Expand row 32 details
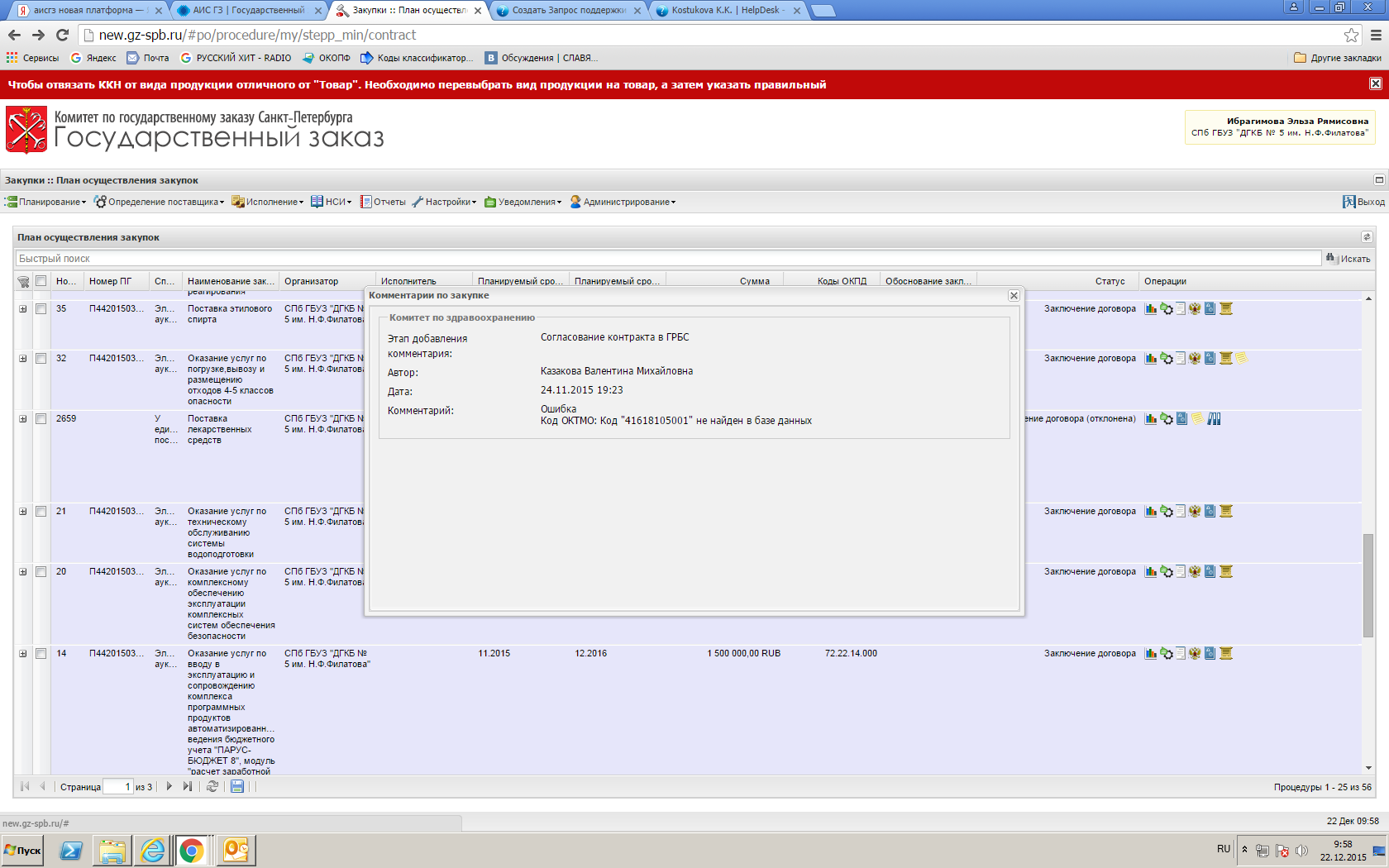 (23, 359)
